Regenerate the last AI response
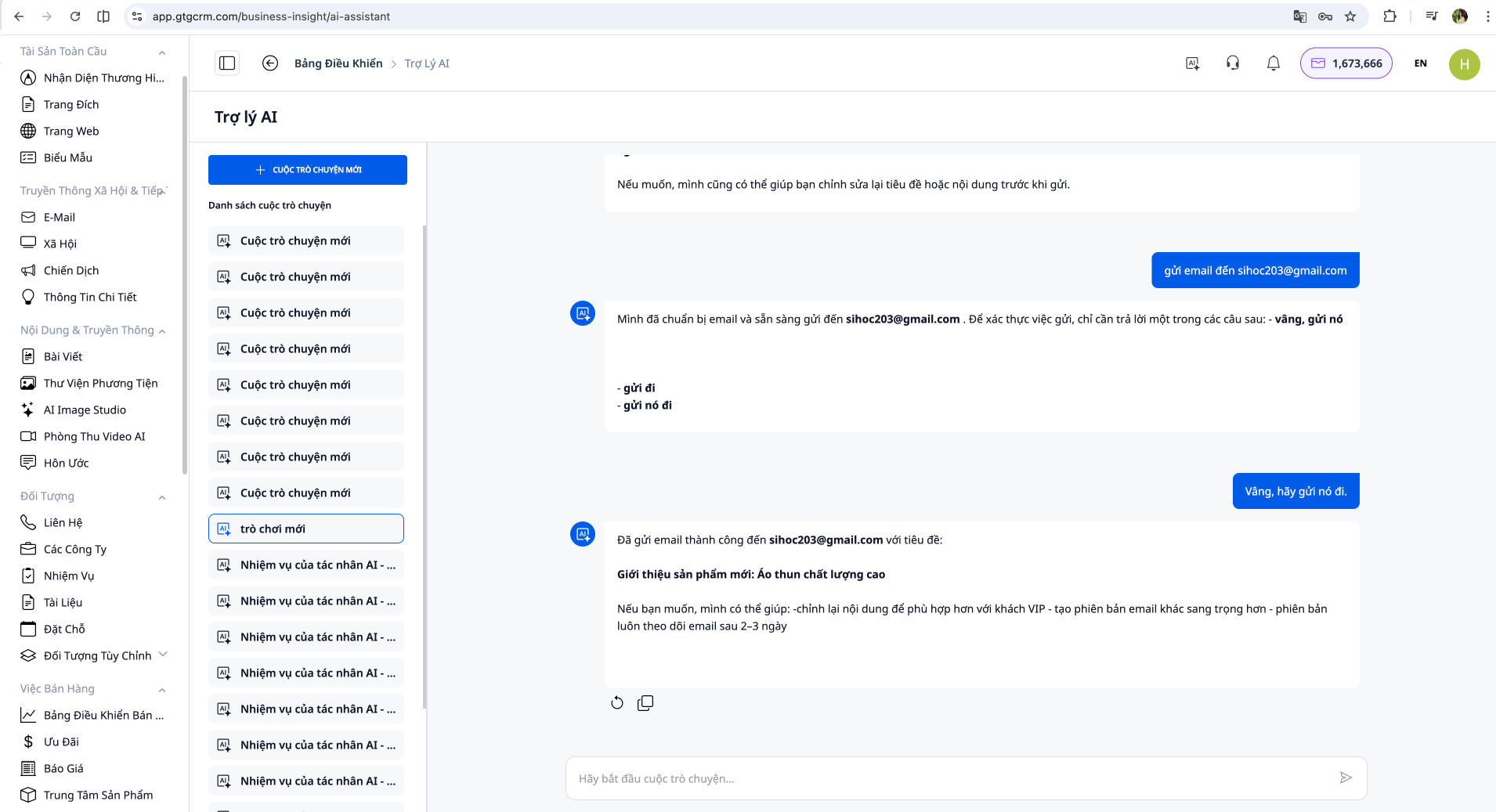Screen dimensions: 1496x812 pos(617,703)
